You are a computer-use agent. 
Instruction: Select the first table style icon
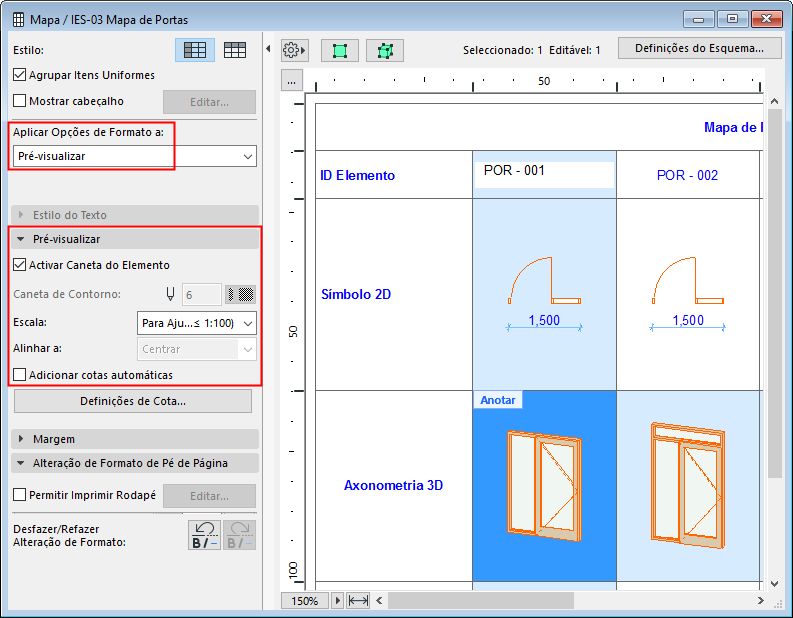[x=195, y=50]
